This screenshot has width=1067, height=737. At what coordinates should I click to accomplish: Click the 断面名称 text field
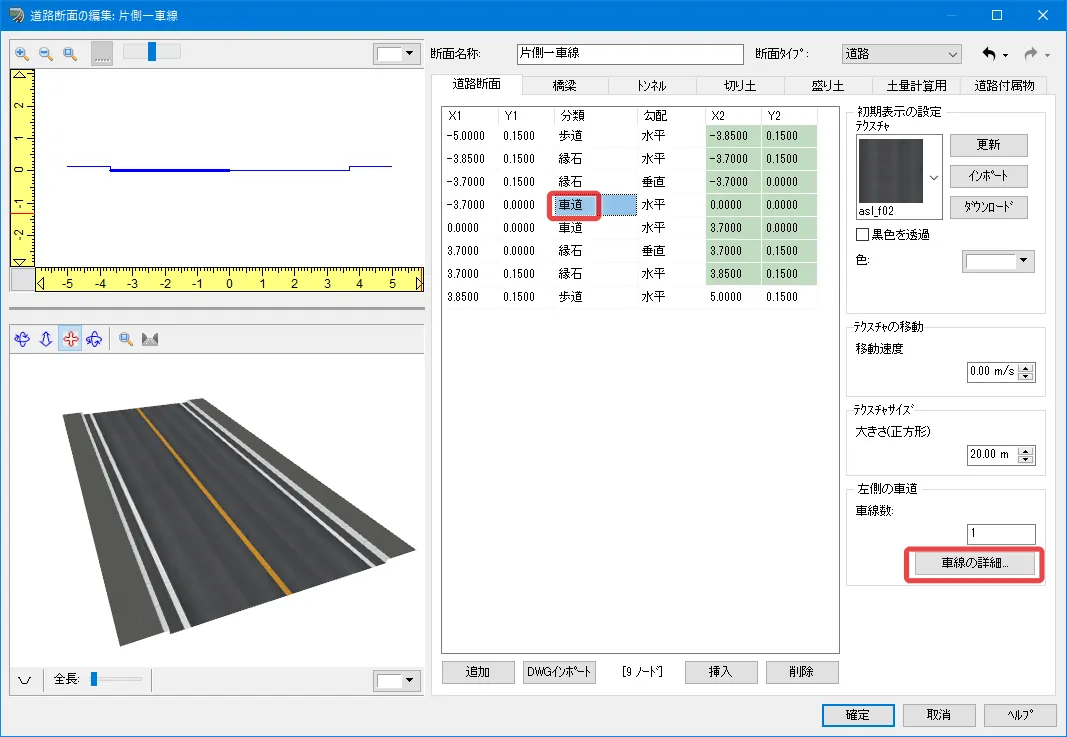tap(630, 54)
